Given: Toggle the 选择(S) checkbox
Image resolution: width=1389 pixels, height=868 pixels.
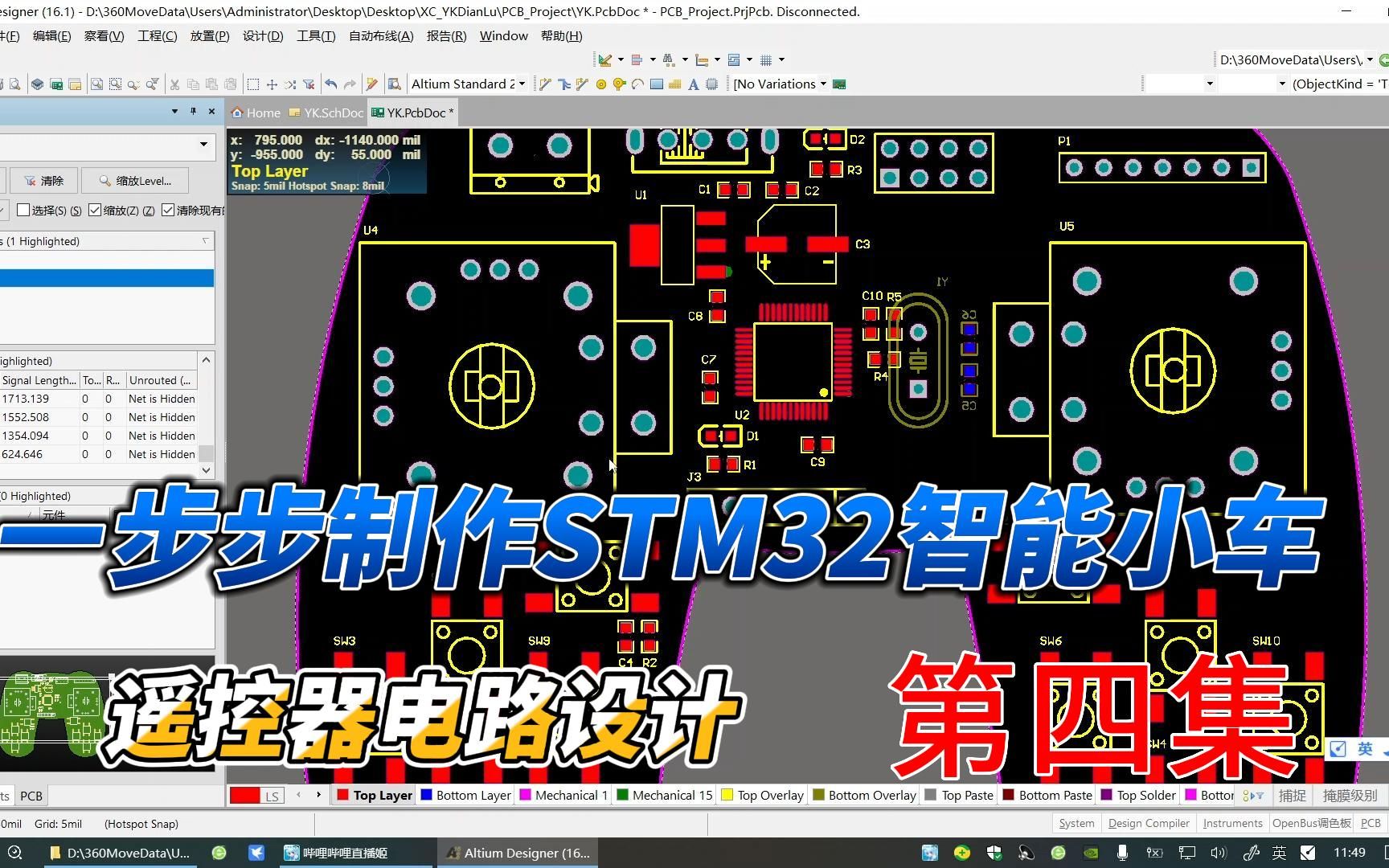Looking at the screenshot, I should pos(23,210).
